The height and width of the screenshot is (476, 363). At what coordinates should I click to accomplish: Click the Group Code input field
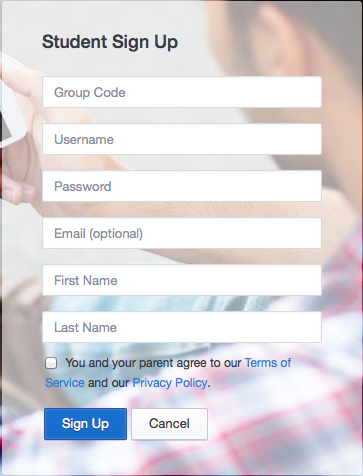(x=182, y=92)
